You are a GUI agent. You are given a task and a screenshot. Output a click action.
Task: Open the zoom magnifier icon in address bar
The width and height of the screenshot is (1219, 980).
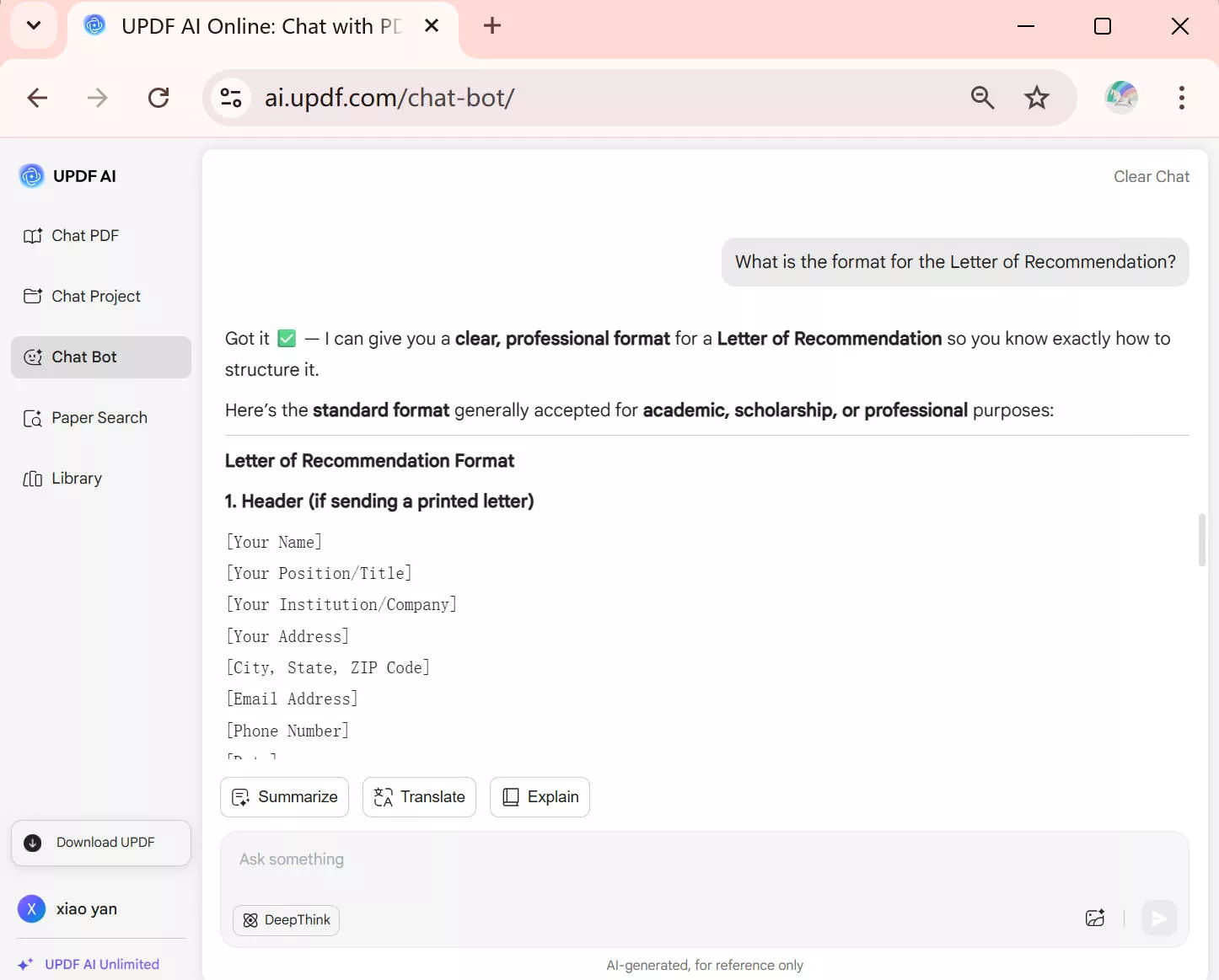pyautogui.click(x=982, y=98)
